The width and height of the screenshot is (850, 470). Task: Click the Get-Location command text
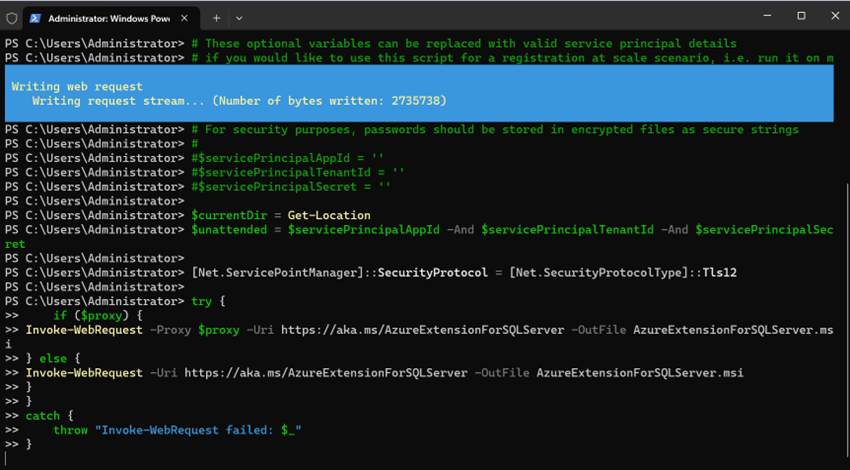click(328, 215)
